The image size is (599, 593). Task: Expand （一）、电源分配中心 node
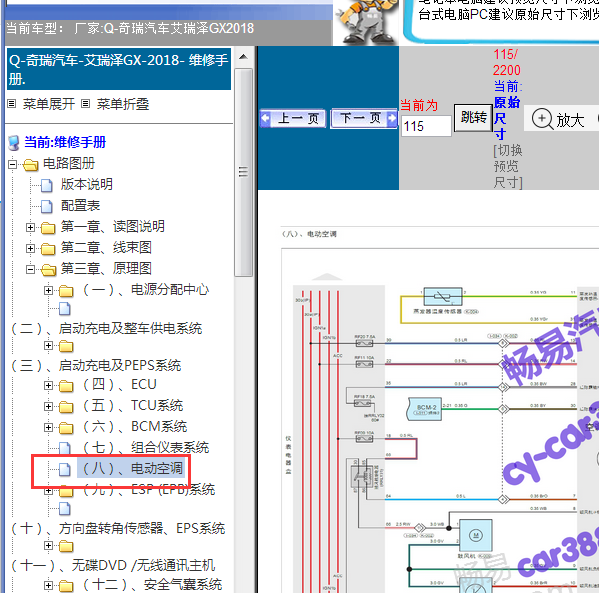click(48, 290)
